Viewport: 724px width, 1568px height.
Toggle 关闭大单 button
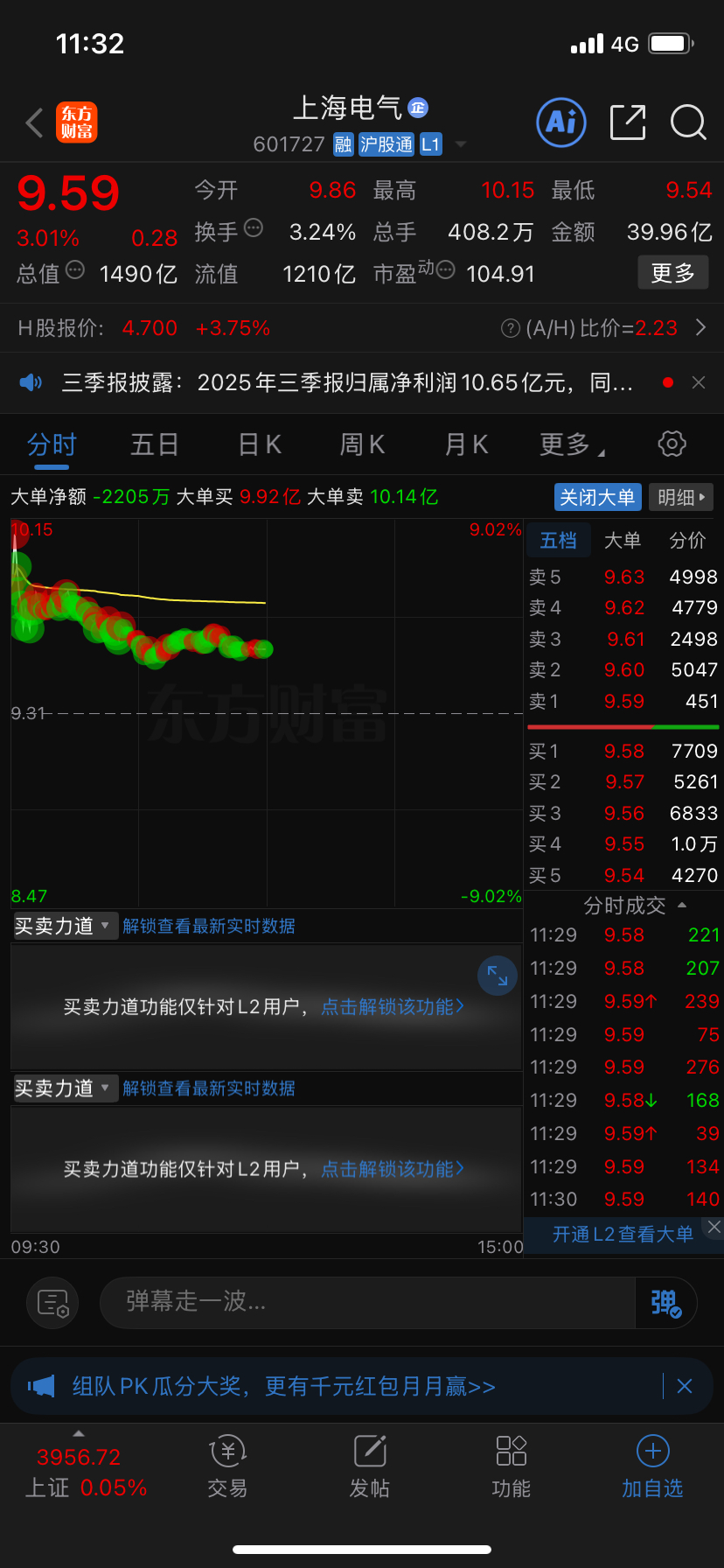pos(597,497)
